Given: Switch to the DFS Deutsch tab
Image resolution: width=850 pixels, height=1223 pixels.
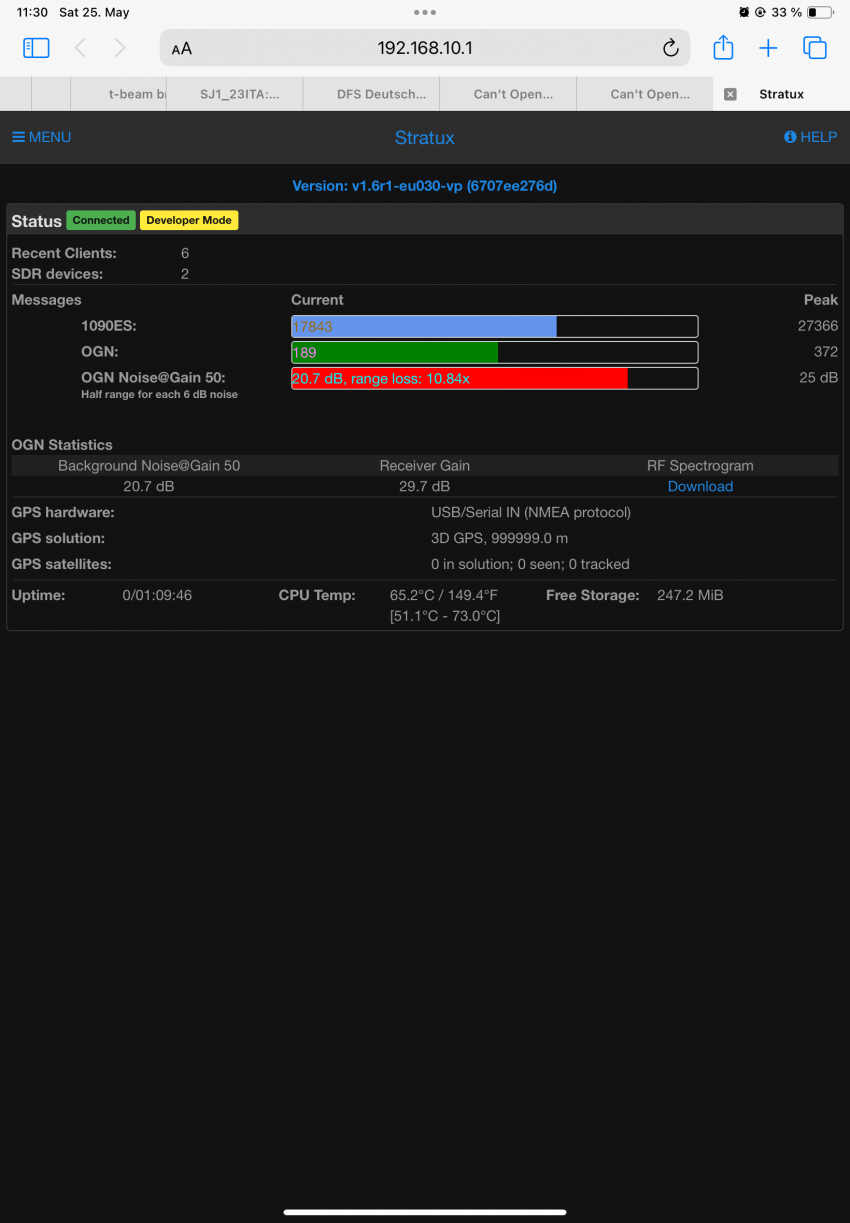Looking at the screenshot, I should tap(372, 94).
